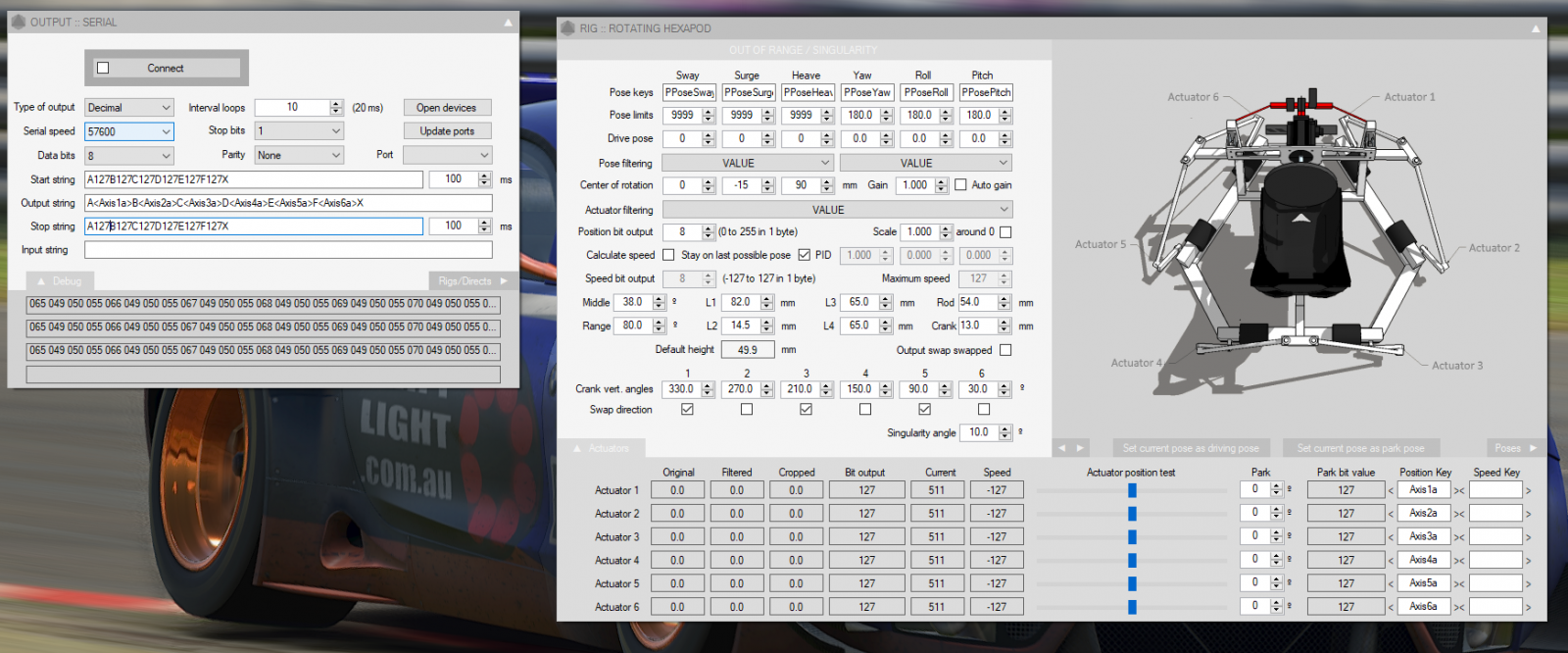1568x653 pixels.
Task: Enable the Connect checkbox
Action: coord(103,68)
